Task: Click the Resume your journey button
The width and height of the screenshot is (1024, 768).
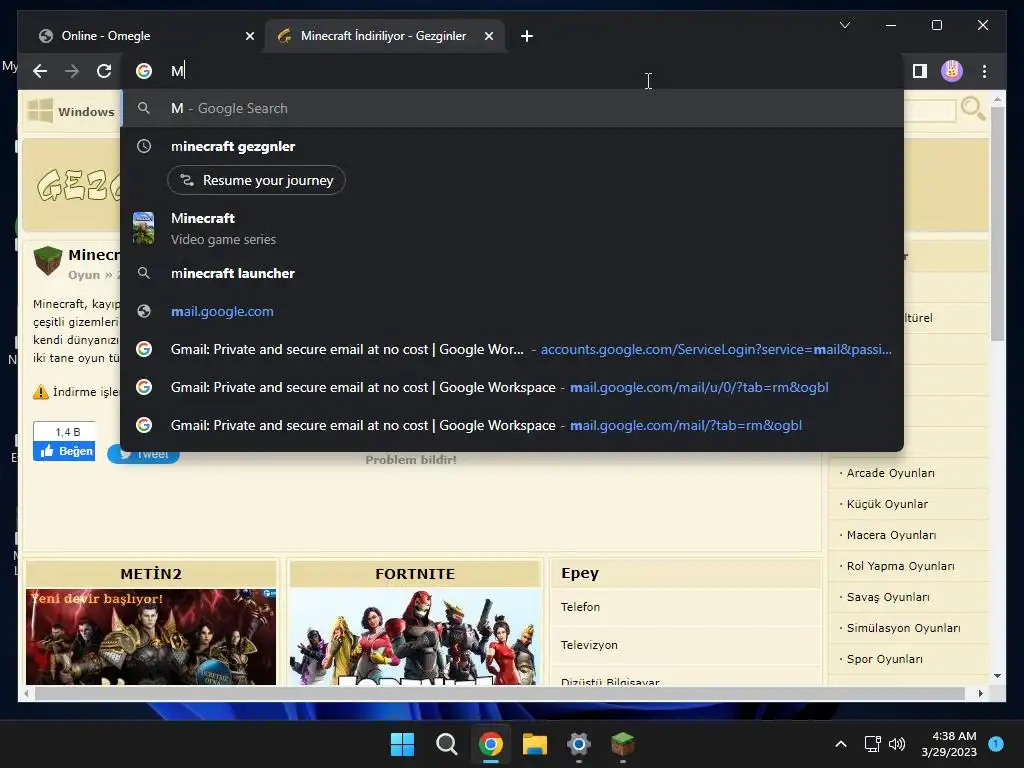Action: (257, 180)
